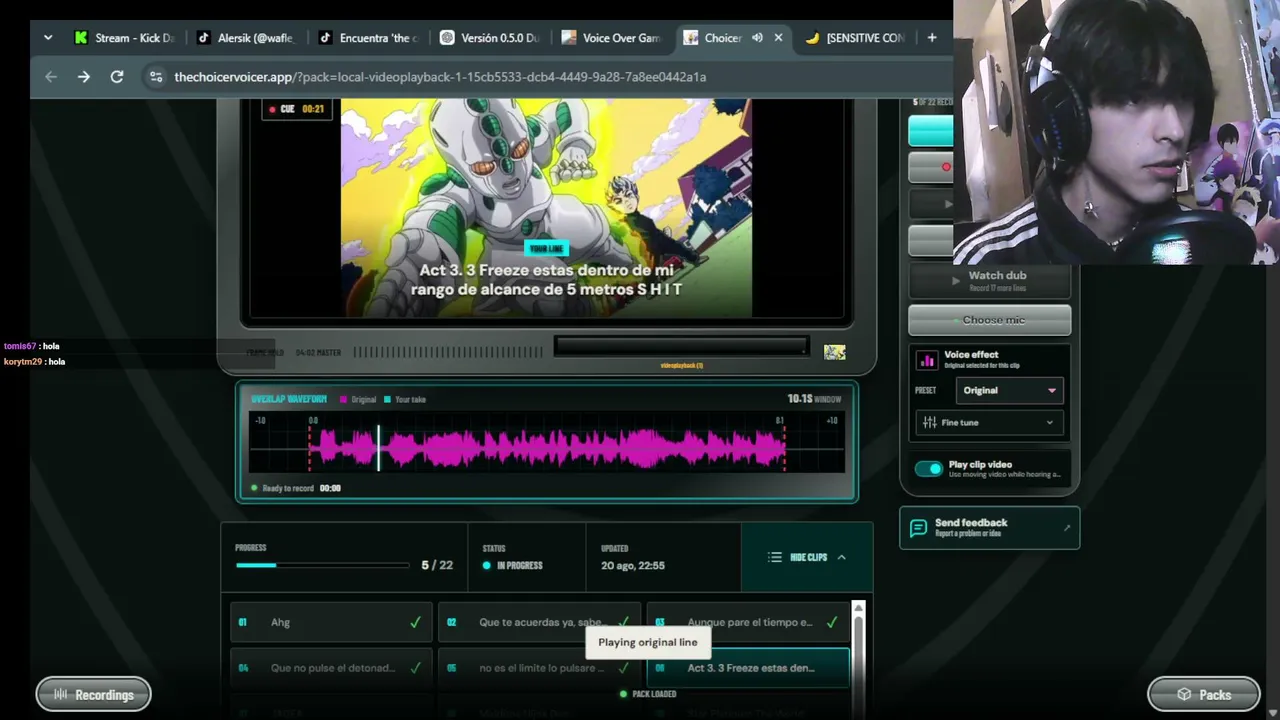Reload the page with the refresh icon
This screenshot has width=1280, height=720.
click(117, 77)
